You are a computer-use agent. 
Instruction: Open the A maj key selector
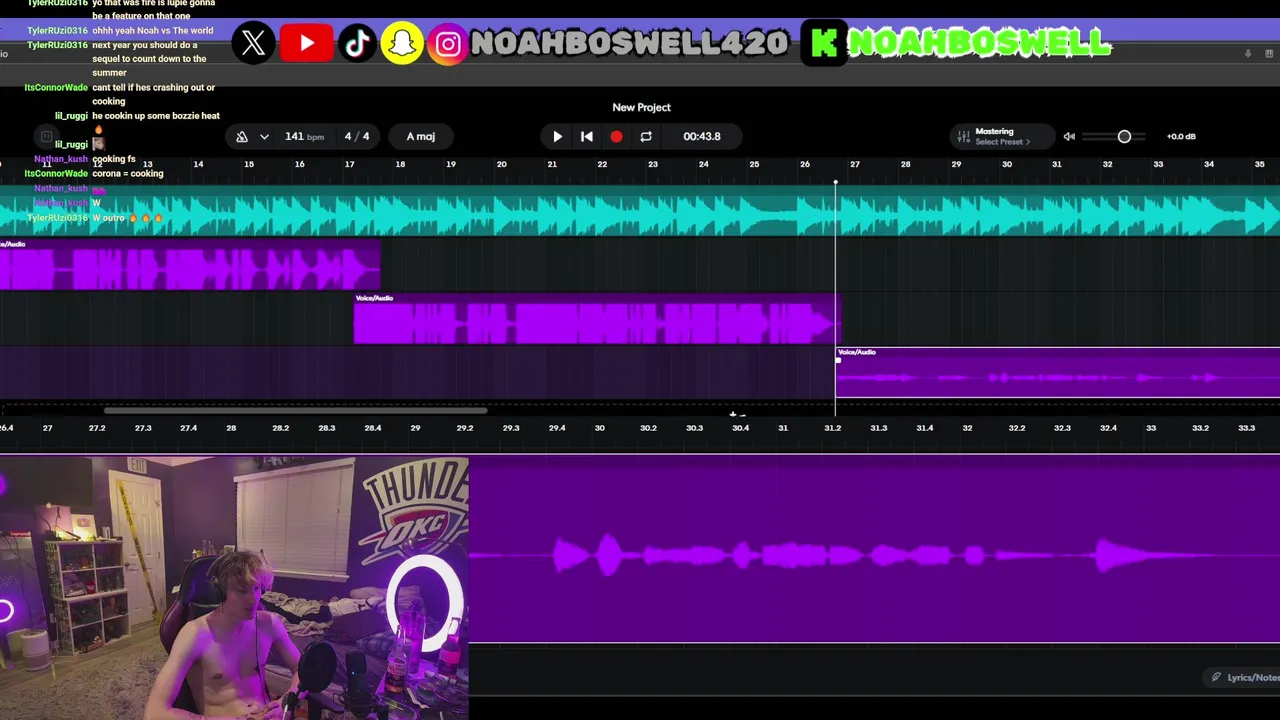click(421, 136)
